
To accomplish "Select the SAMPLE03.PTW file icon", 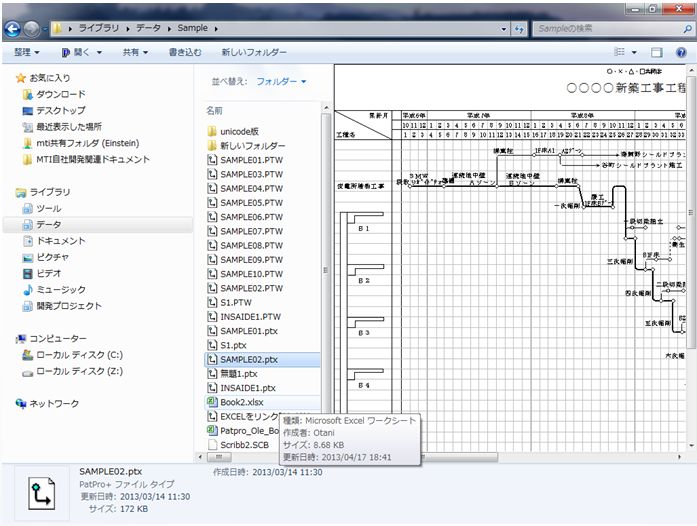I will point(212,174).
